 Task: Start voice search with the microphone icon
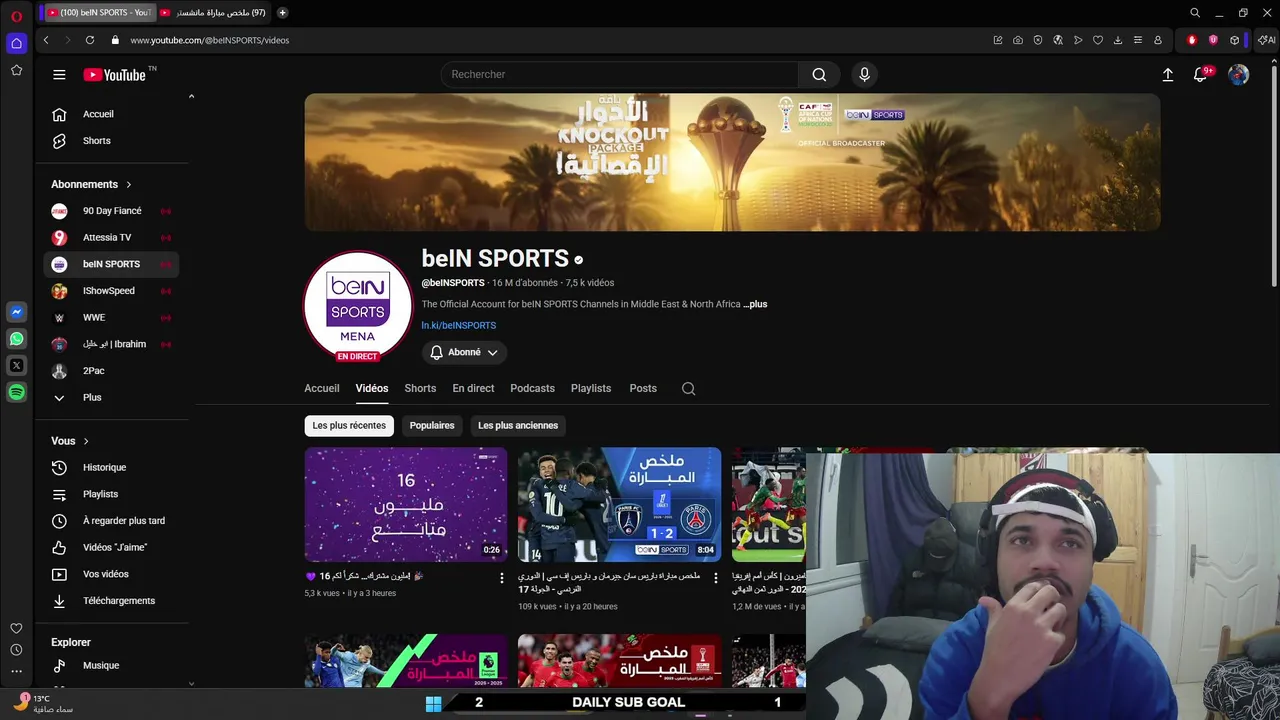coord(865,74)
